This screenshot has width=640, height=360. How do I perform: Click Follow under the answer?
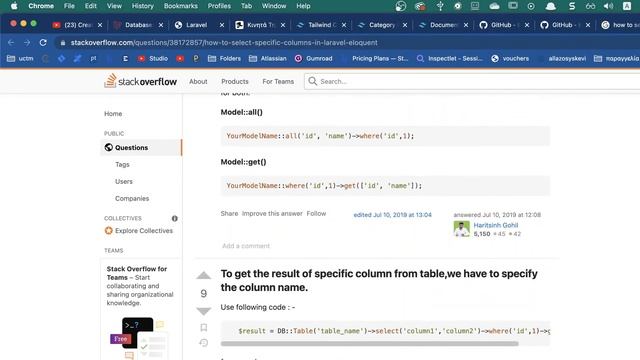[x=316, y=213]
